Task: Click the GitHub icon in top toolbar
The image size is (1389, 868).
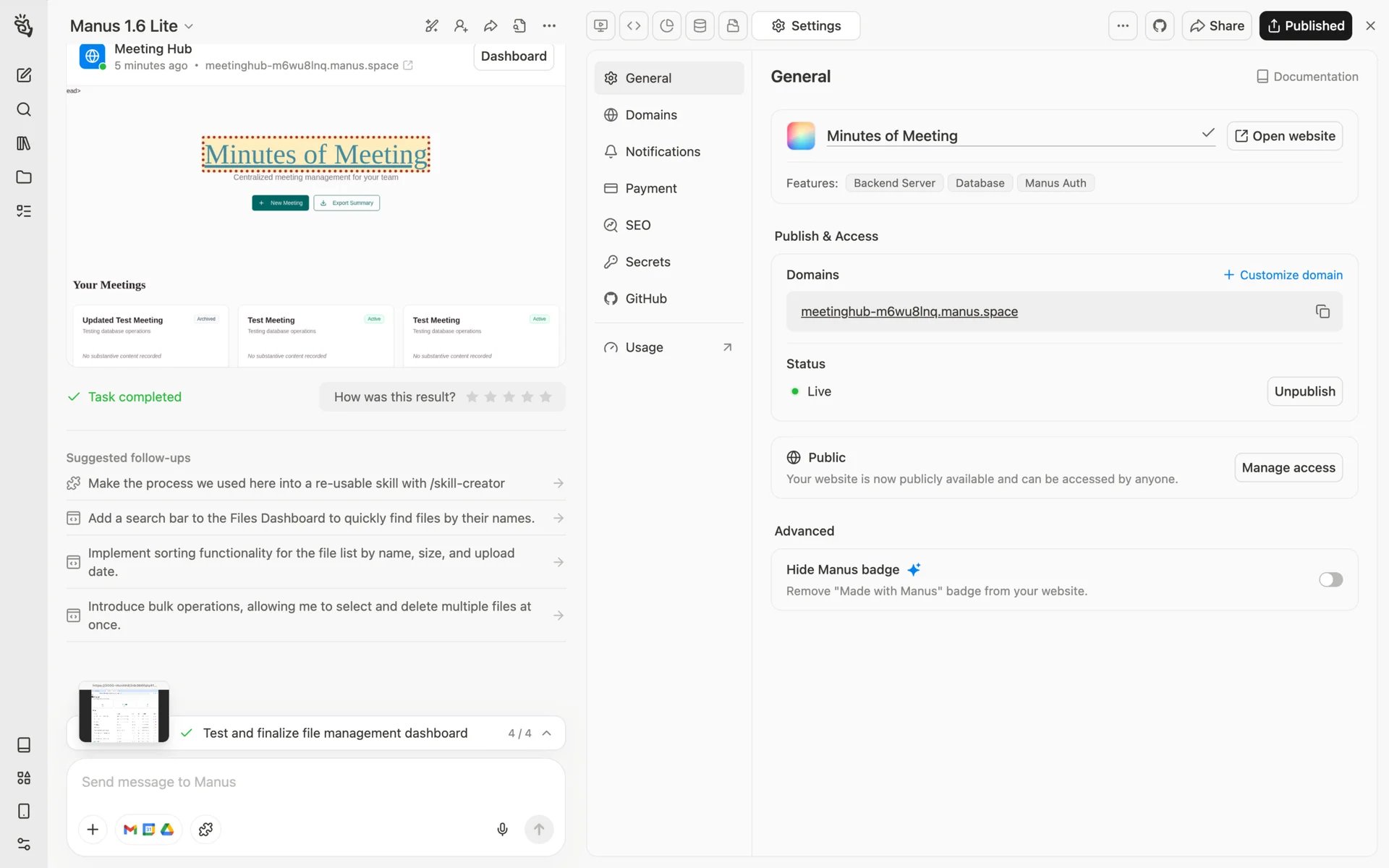Action: (x=1160, y=26)
